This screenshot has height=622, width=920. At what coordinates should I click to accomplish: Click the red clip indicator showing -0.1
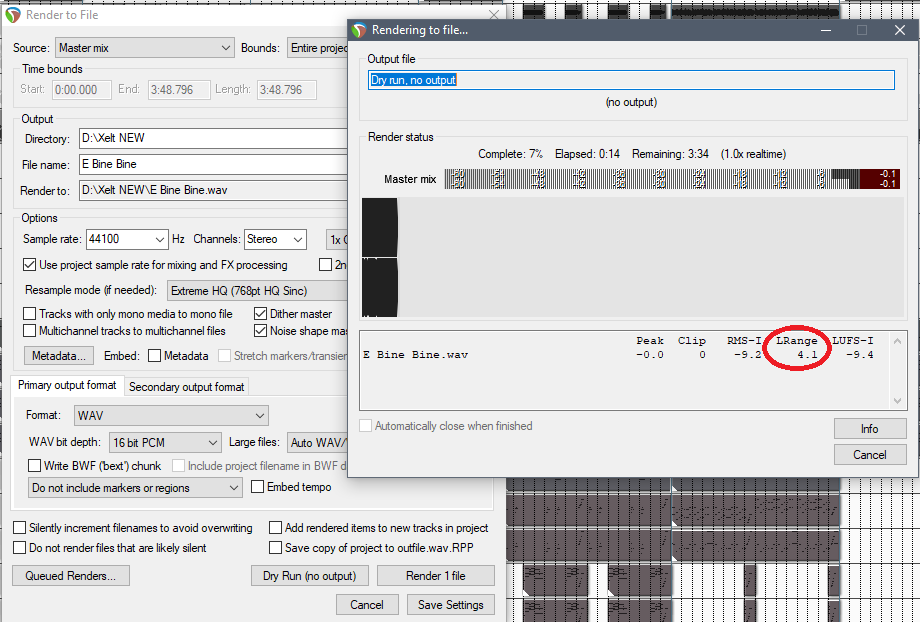point(880,179)
